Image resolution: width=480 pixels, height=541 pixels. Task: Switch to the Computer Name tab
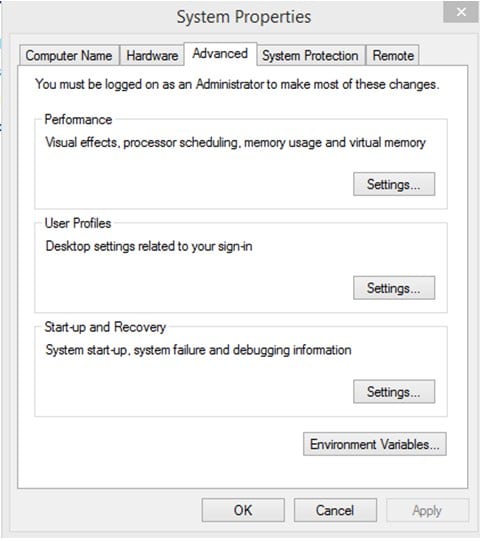[69, 55]
